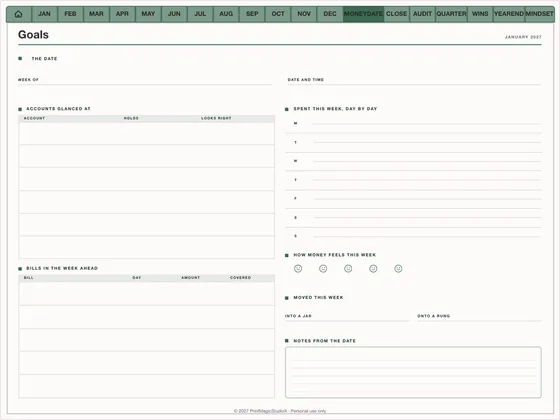
Task: Click the Goals page title
Action: (x=33, y=35)
